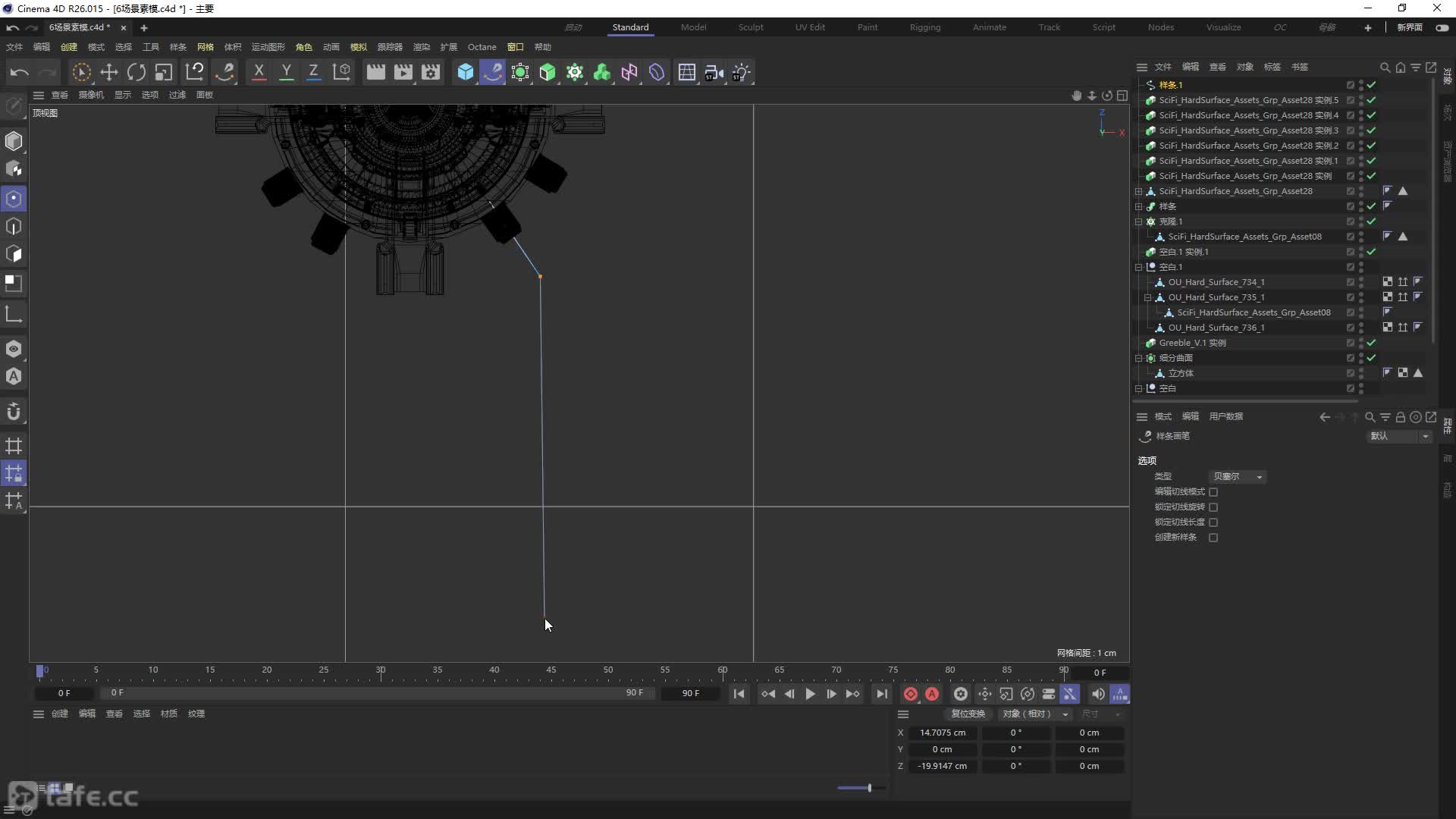The width and height of the screenshot is (1456, 819).
Task: Toggle green check of Greeble_V.1 实例
Action: 1372,343
